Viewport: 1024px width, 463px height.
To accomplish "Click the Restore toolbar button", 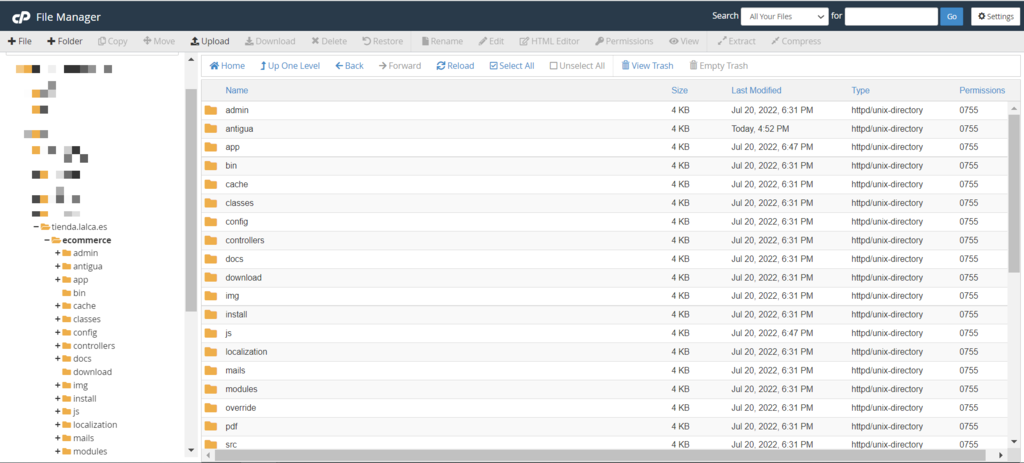I will (x=382, y=41).
